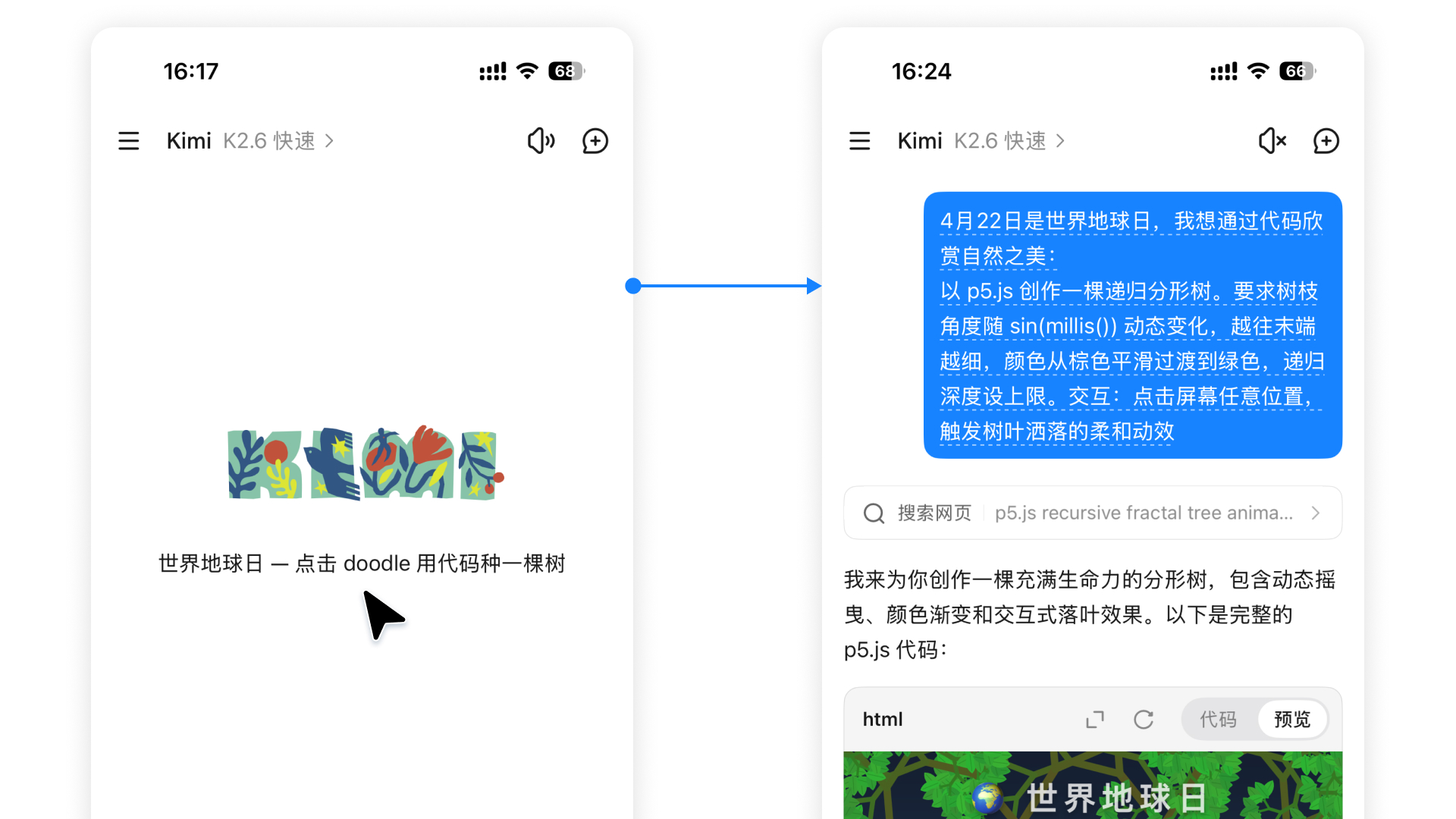Click the cellular signal icon in left phone
This screenshot has height=819, width=1456.
point(493,71)
